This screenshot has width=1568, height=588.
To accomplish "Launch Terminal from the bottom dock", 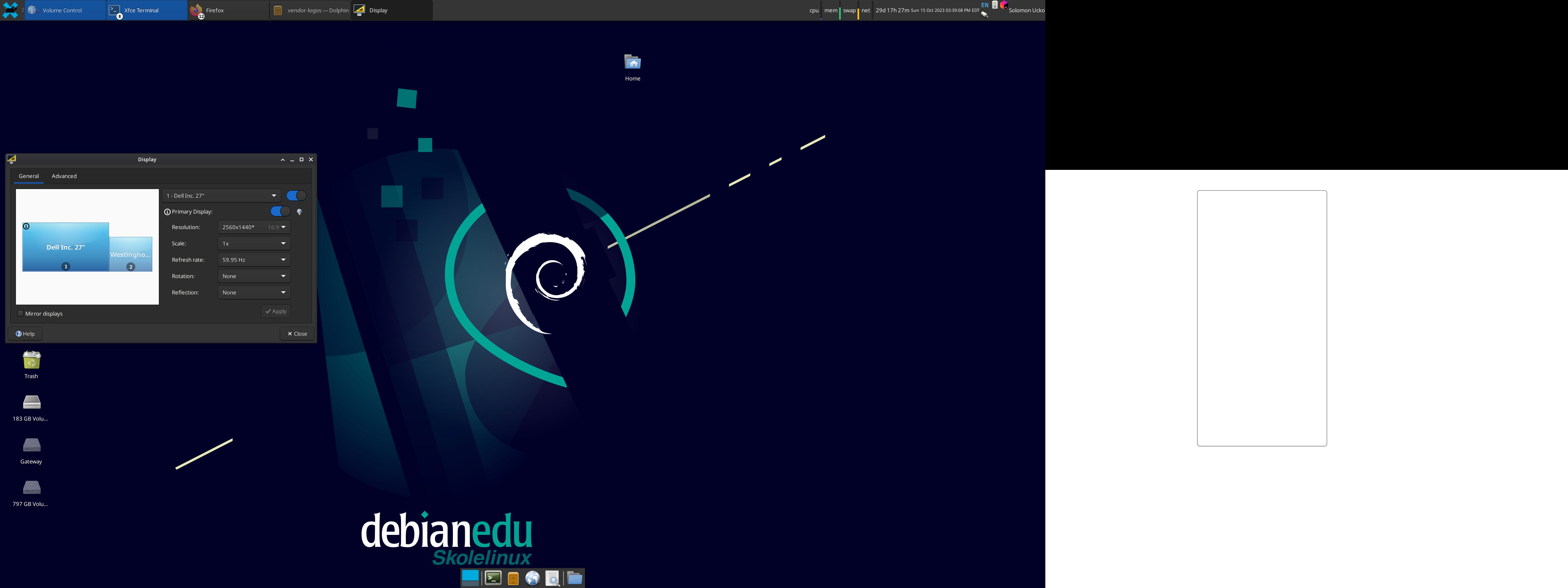I will pyautogui.click(x=493, y=578).
